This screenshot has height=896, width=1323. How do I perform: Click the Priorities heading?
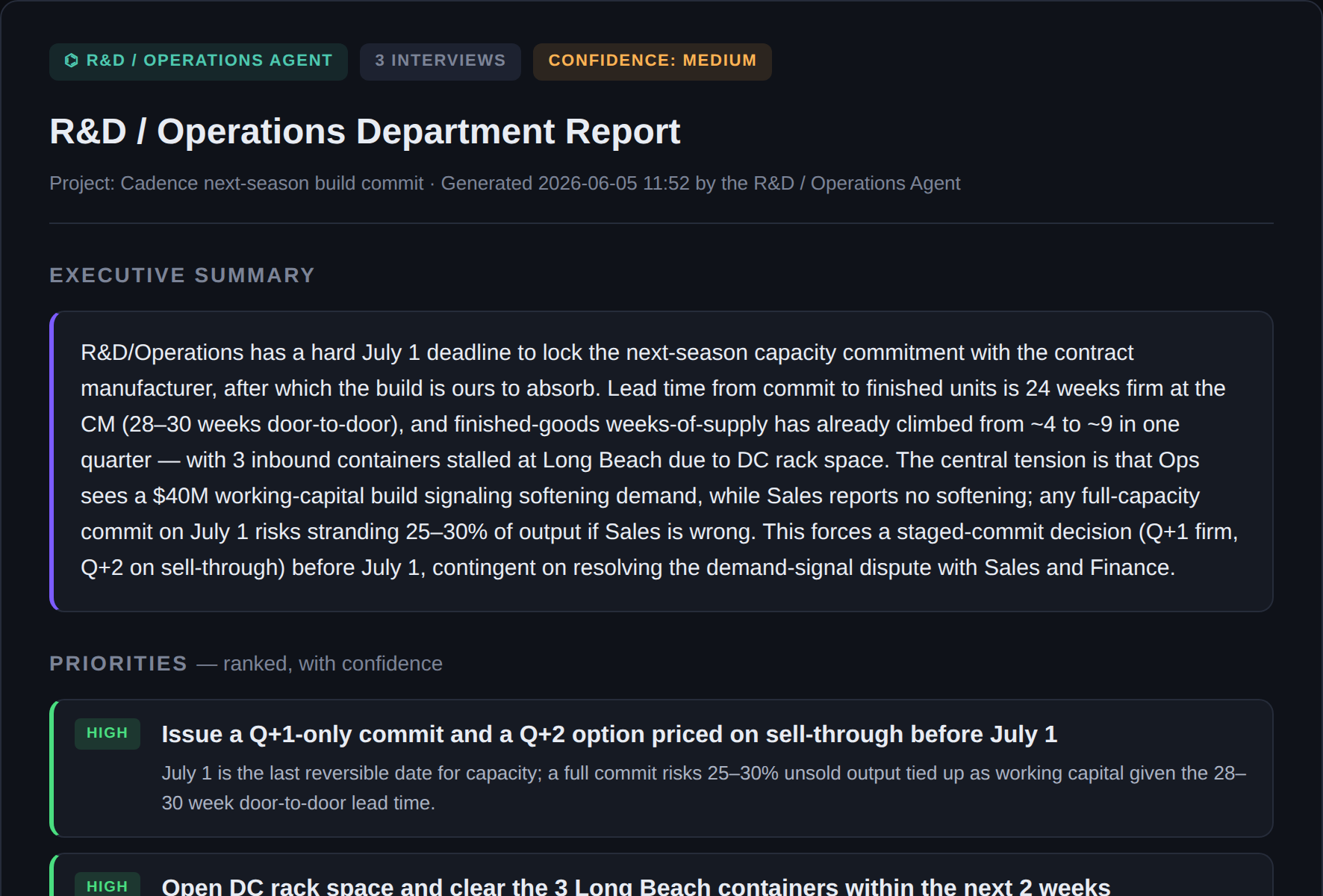[118, 664]
